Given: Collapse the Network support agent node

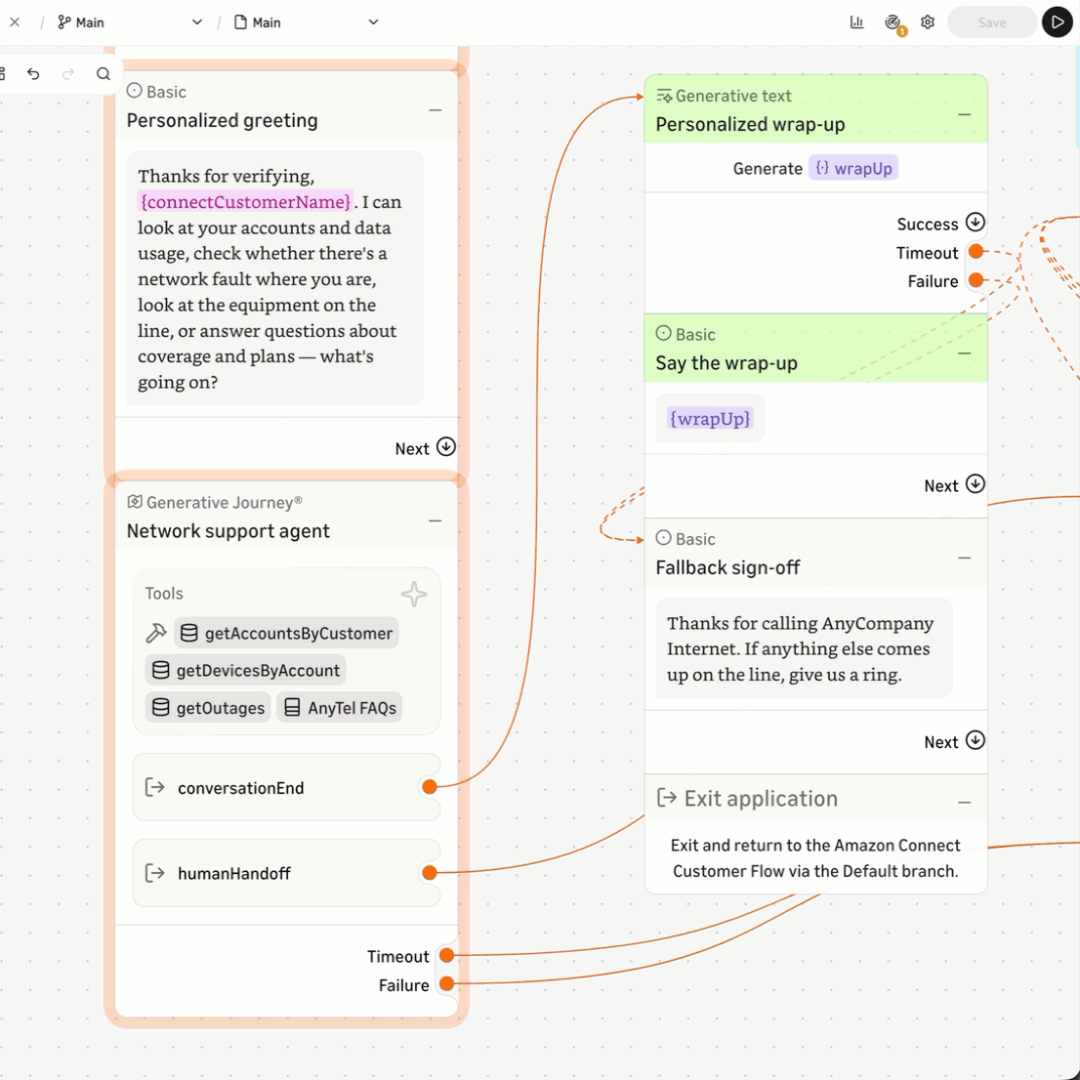Looking at the screenshot, I should pyautogui.click(x=435, y=521).
